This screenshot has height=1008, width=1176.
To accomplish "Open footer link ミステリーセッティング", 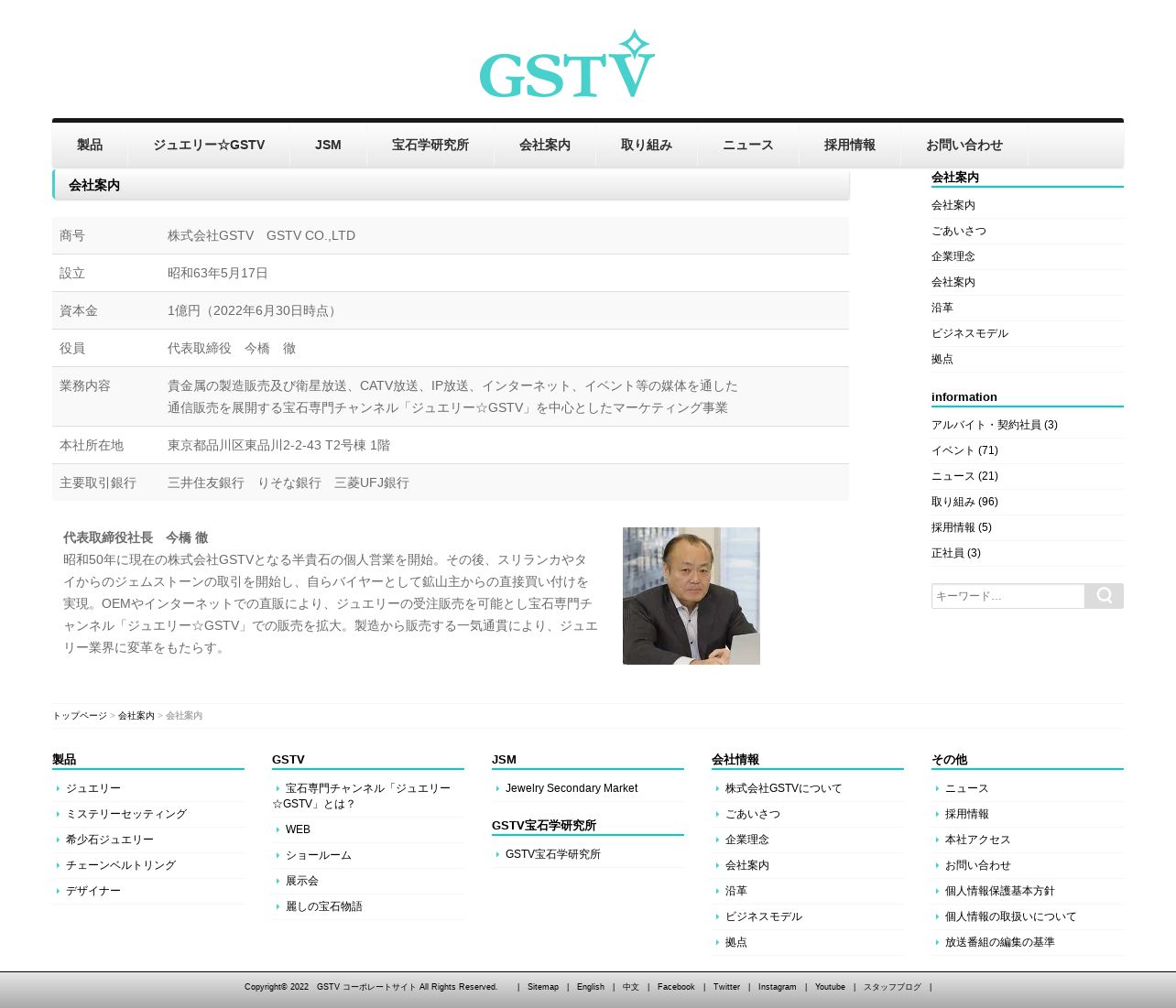I will click(x=126, y=814).
